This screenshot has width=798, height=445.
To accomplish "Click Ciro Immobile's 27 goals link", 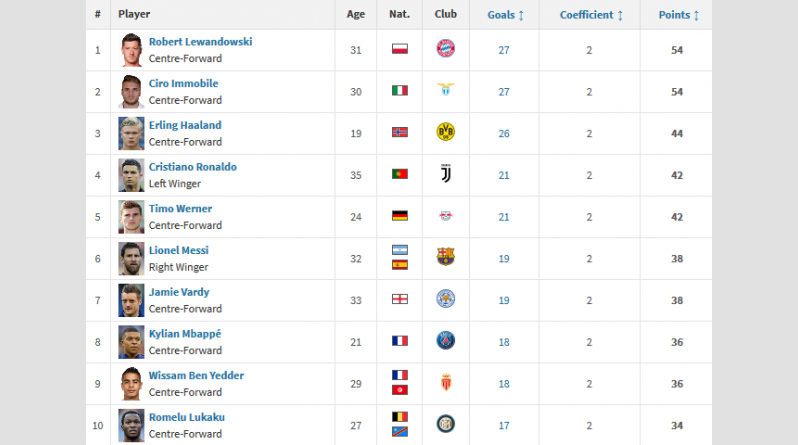I will (504, 92).
